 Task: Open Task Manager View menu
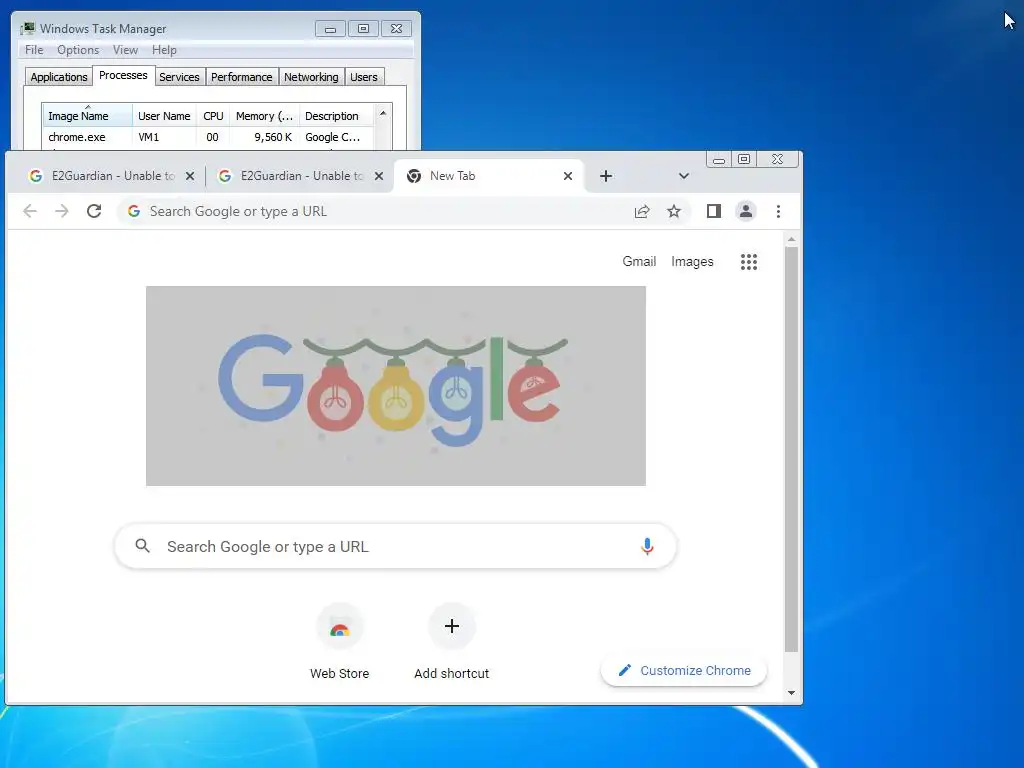point(125,50)
